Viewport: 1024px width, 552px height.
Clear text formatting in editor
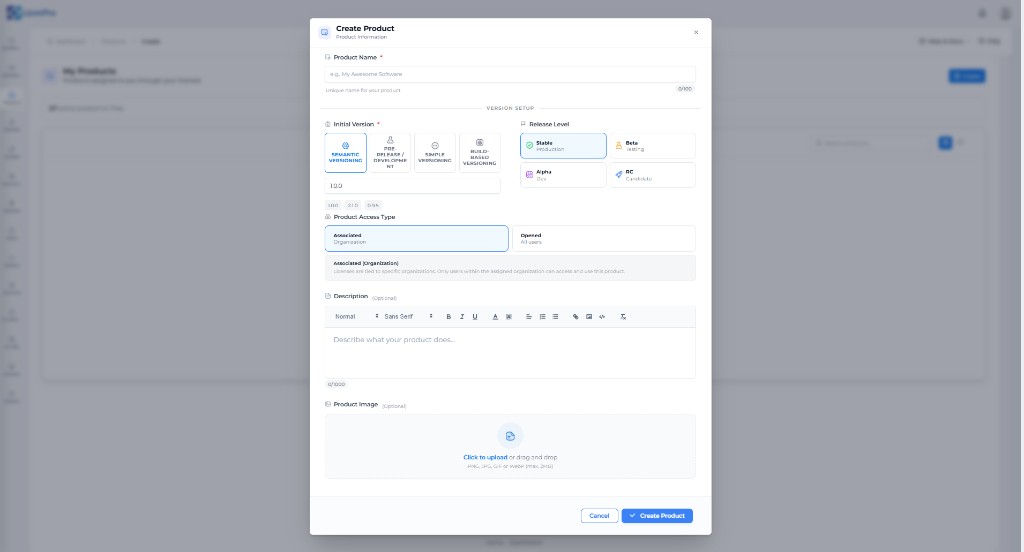coord(623,317)
